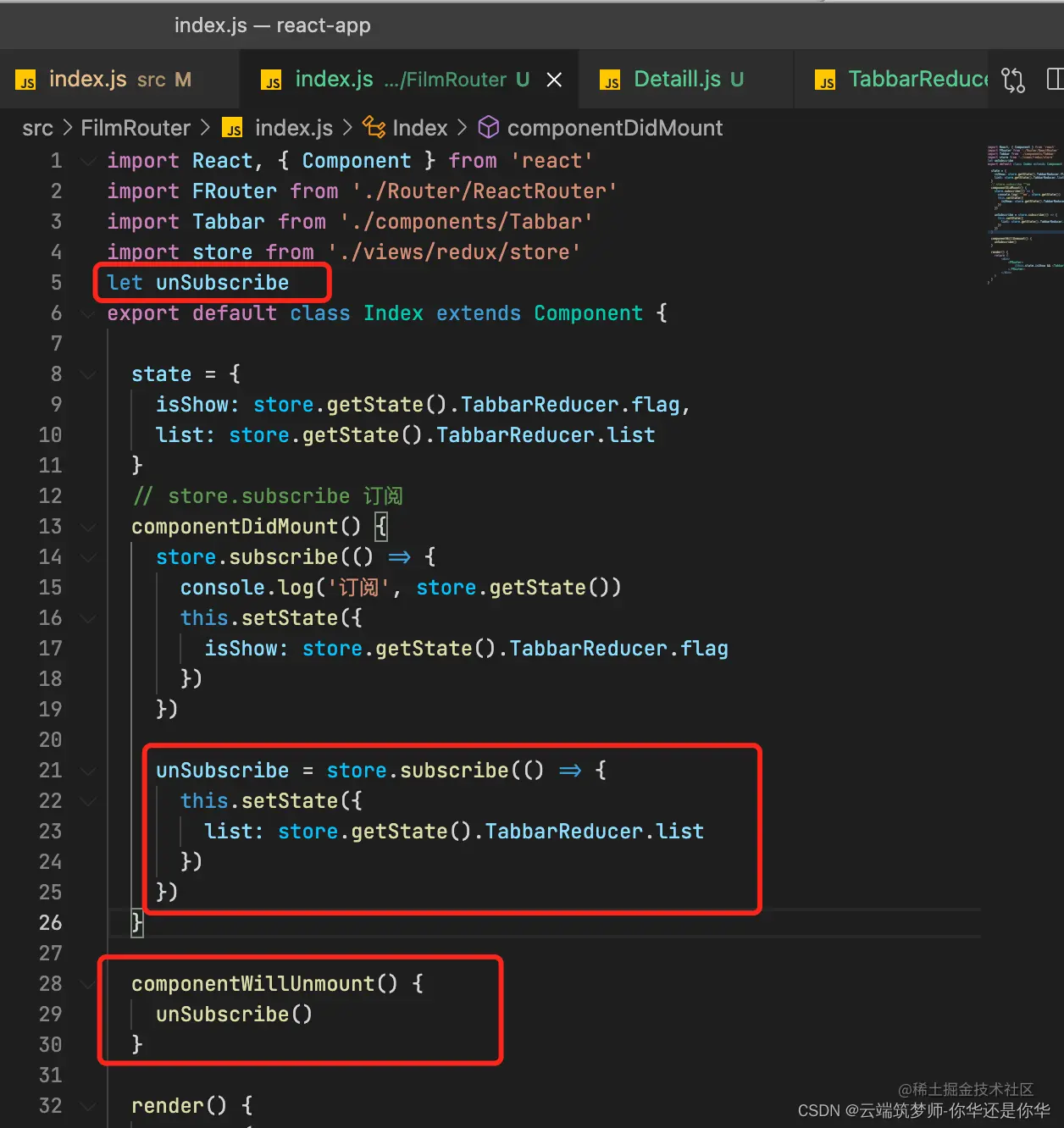
Task: Click the JS icon on the Detaill.js tab
Action: (x=610, y=80)
